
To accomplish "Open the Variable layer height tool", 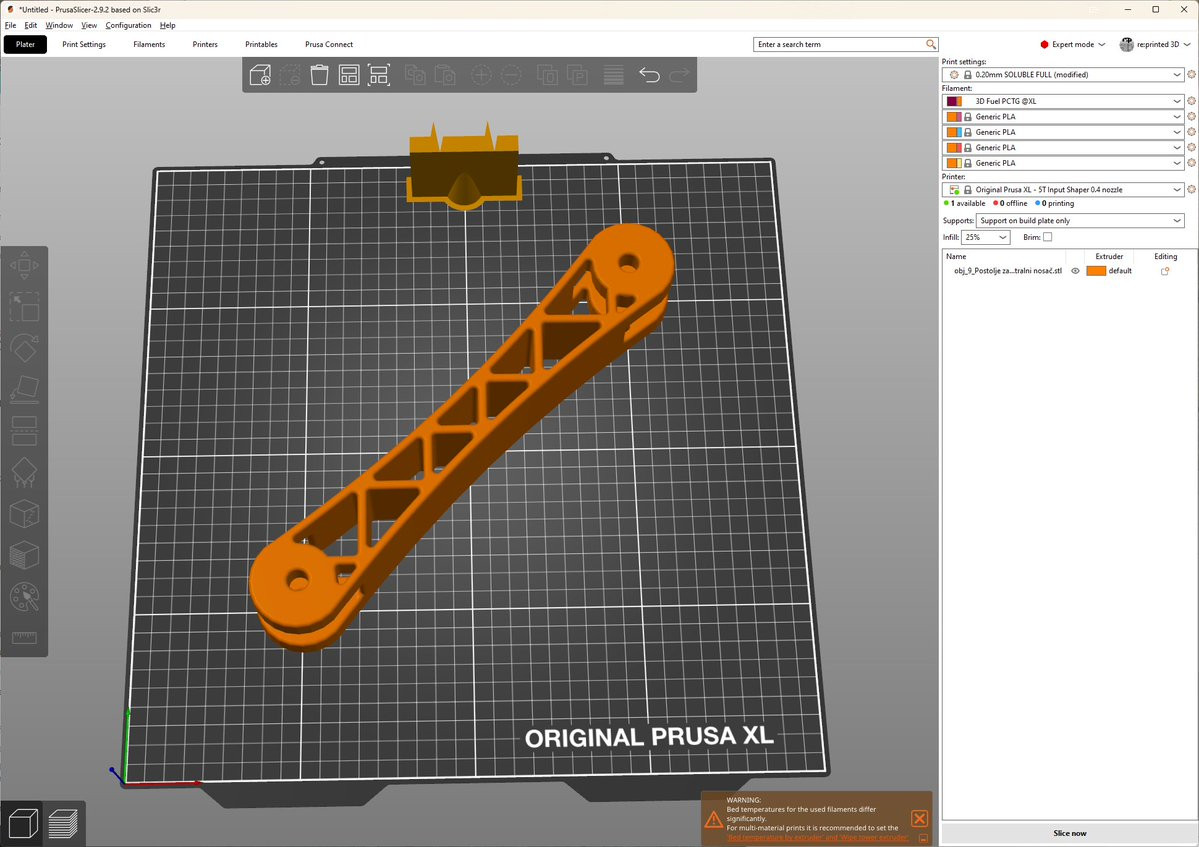I will [613, 75].
